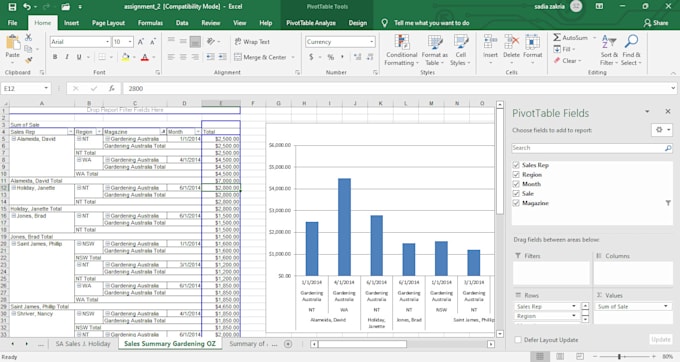Open Format as Table gallery
Image resolution: width=680 pixels, height=362 pixels.
(435, 50)
